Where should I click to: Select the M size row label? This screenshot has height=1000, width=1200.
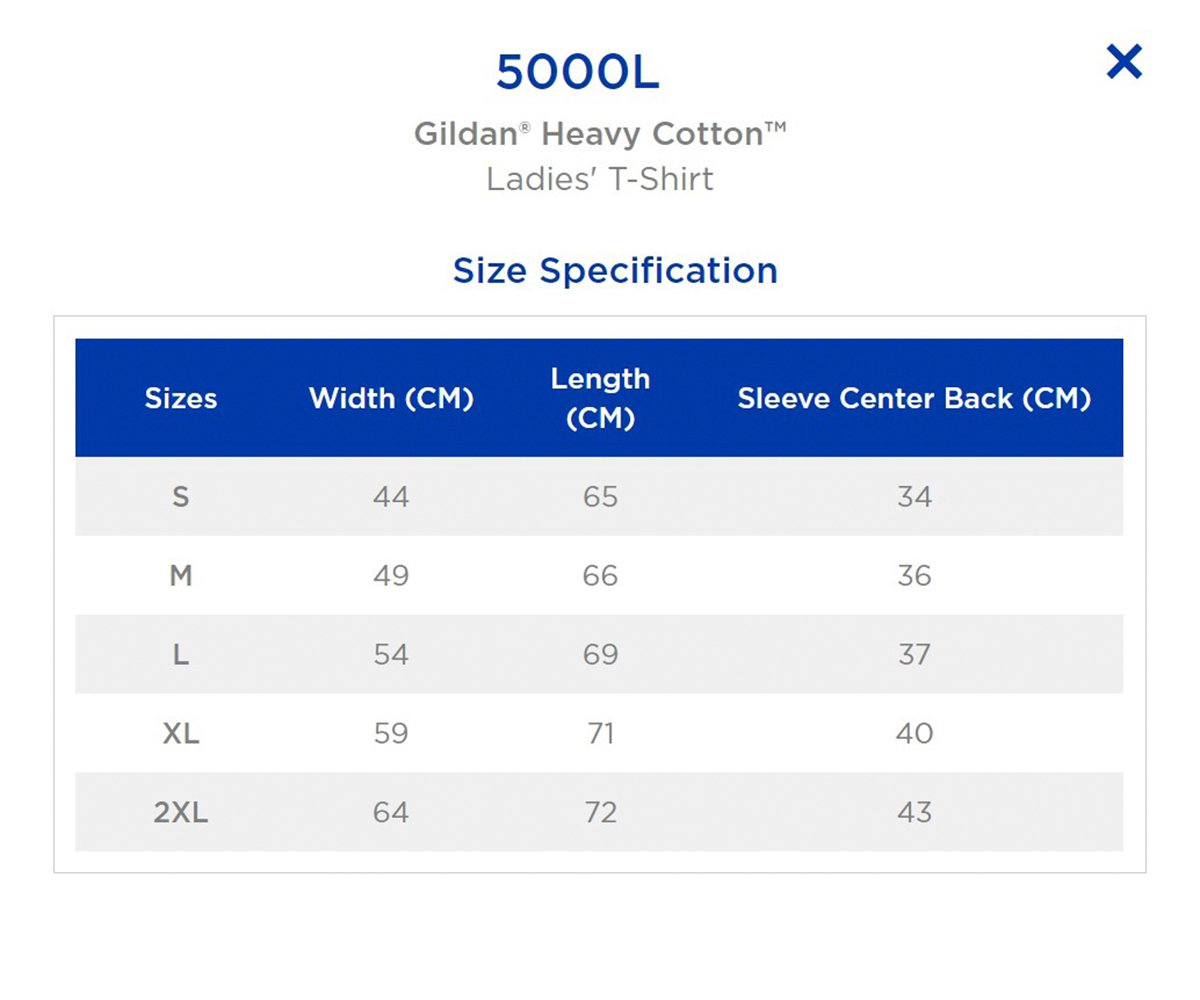(x=181, y=576)
